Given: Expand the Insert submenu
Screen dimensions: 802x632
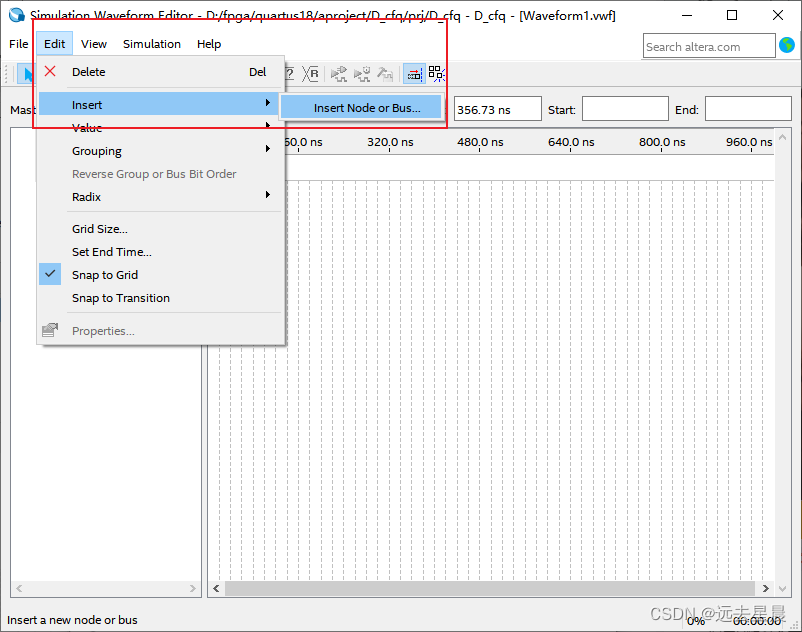Looking at the screenshot, I should pyautogui.click(x=160, y=104).
